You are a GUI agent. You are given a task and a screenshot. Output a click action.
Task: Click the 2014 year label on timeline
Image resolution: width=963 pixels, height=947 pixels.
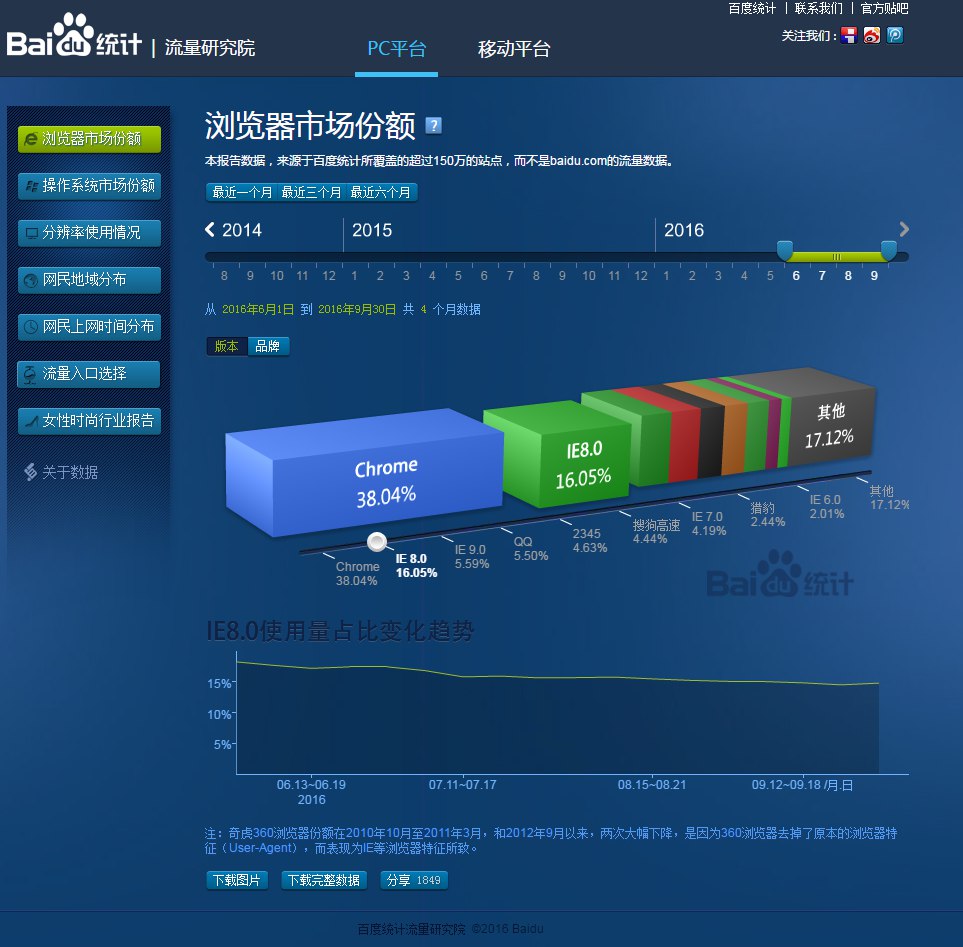coord(241,230)
